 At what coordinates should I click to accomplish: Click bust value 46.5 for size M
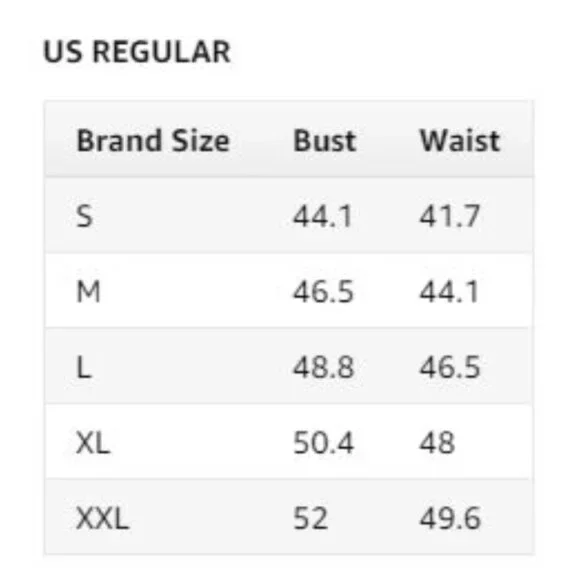[323, 291]
